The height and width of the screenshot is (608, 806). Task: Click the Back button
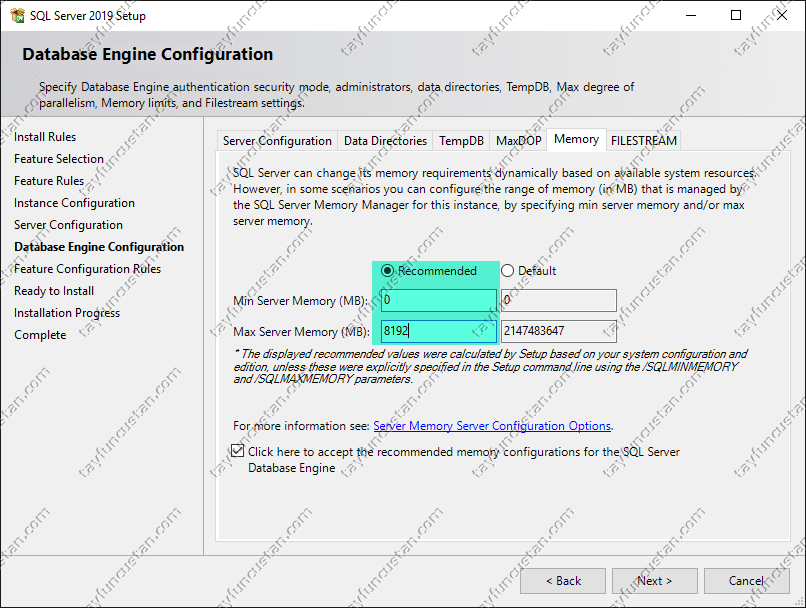[x=563, y=581]
